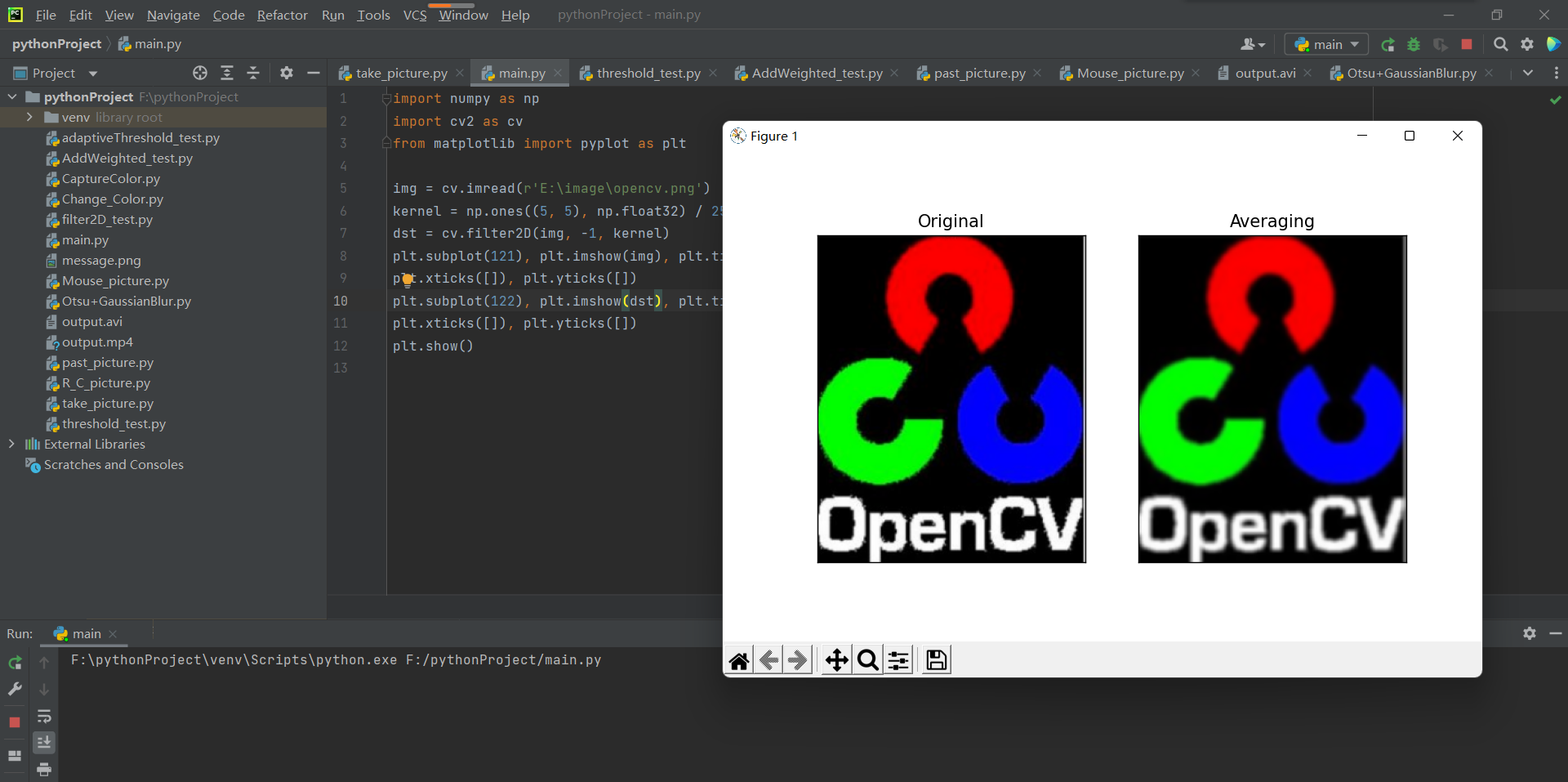1568x782 pixels.
Task: Close the past_picture.py editor tab
Action: (x=1037, y=73)
